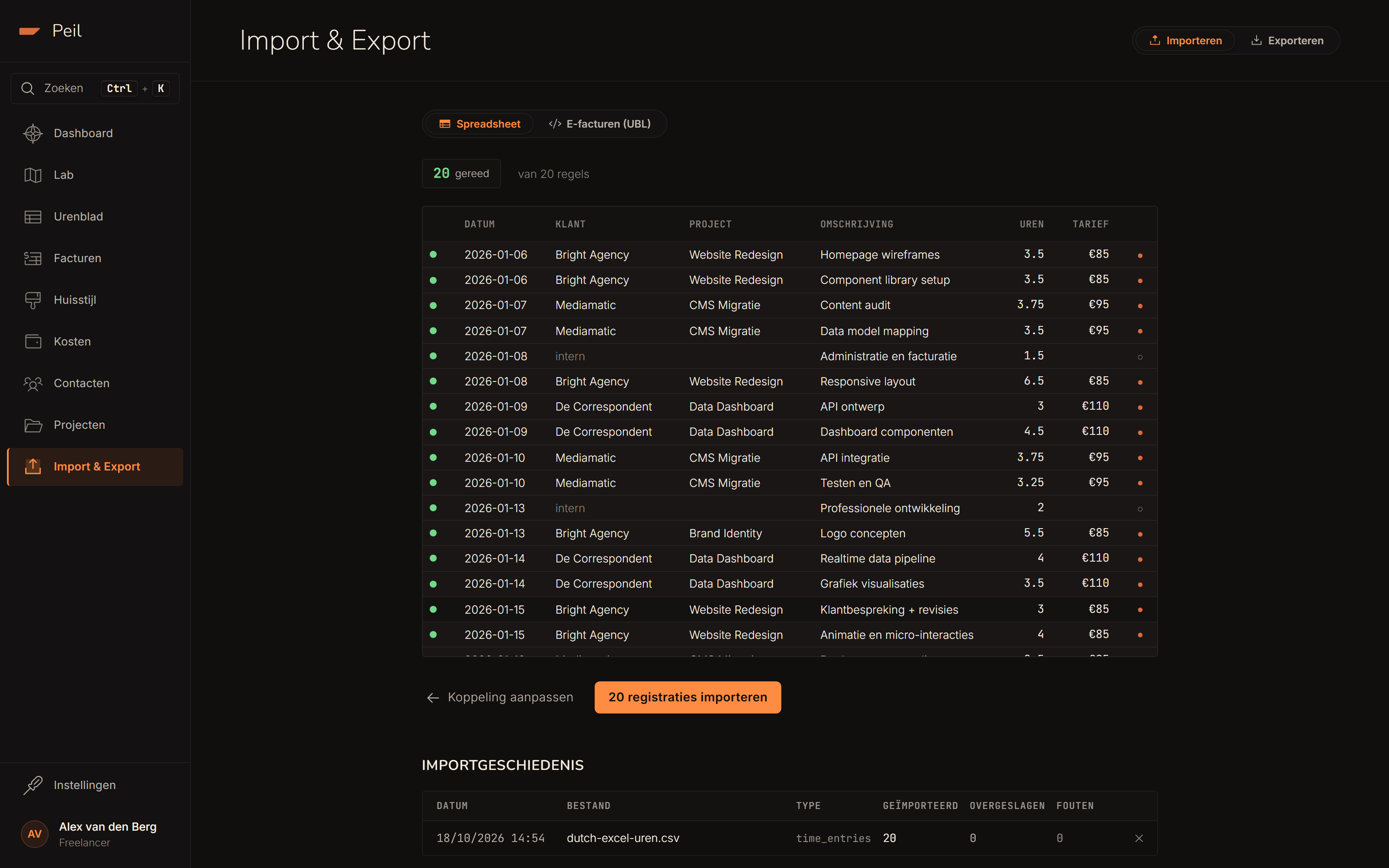The height and width of the screenshot is (868, 1389).
Task: Click the 20 gereed status badge
Action: 461,173
